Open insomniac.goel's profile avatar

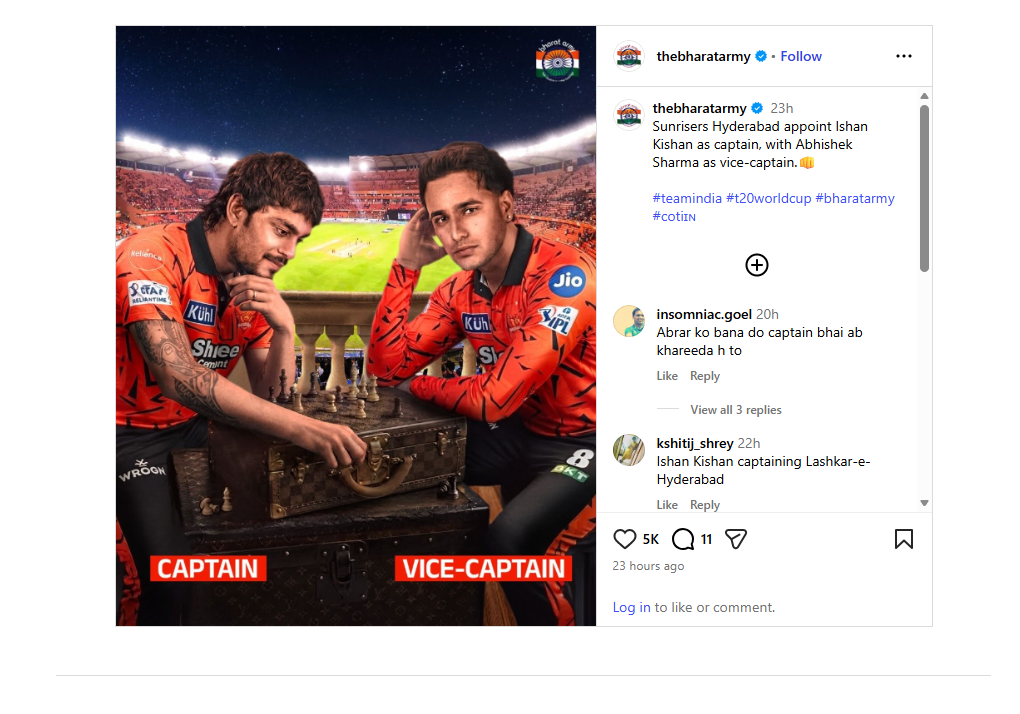tap(629, 321)
